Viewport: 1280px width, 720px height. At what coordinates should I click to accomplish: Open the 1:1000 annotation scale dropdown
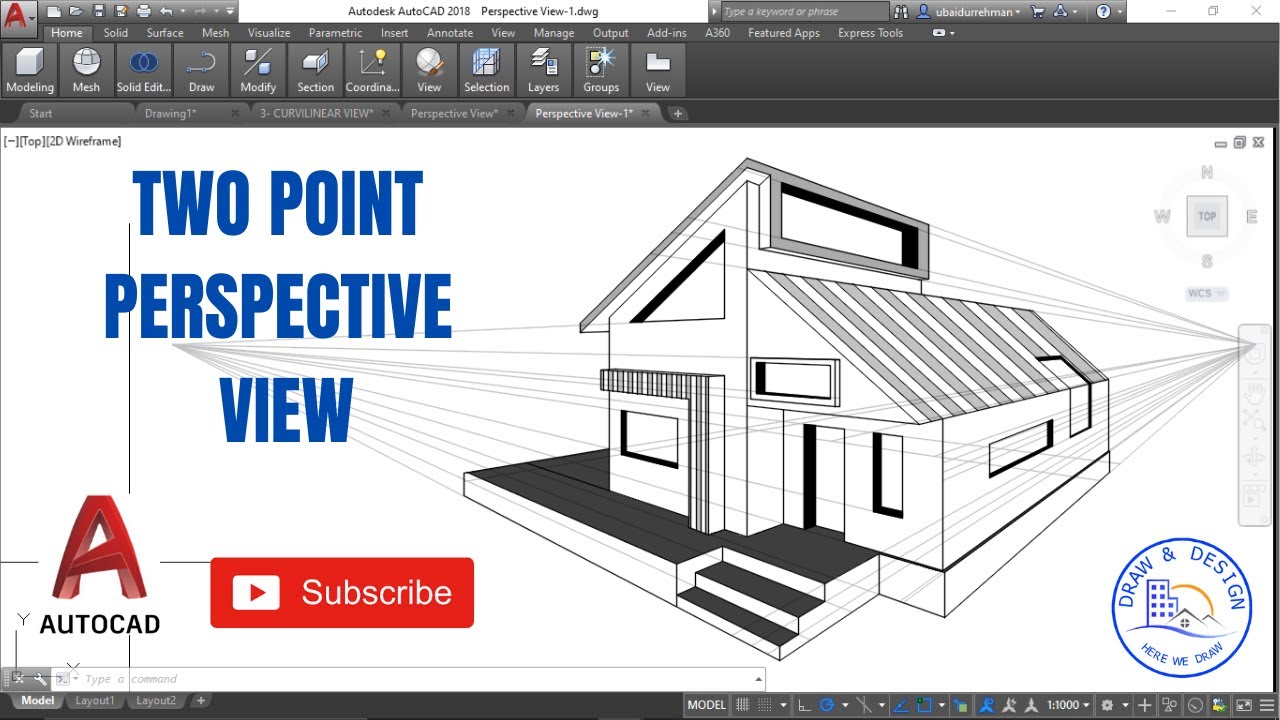tap(1069, 705)
